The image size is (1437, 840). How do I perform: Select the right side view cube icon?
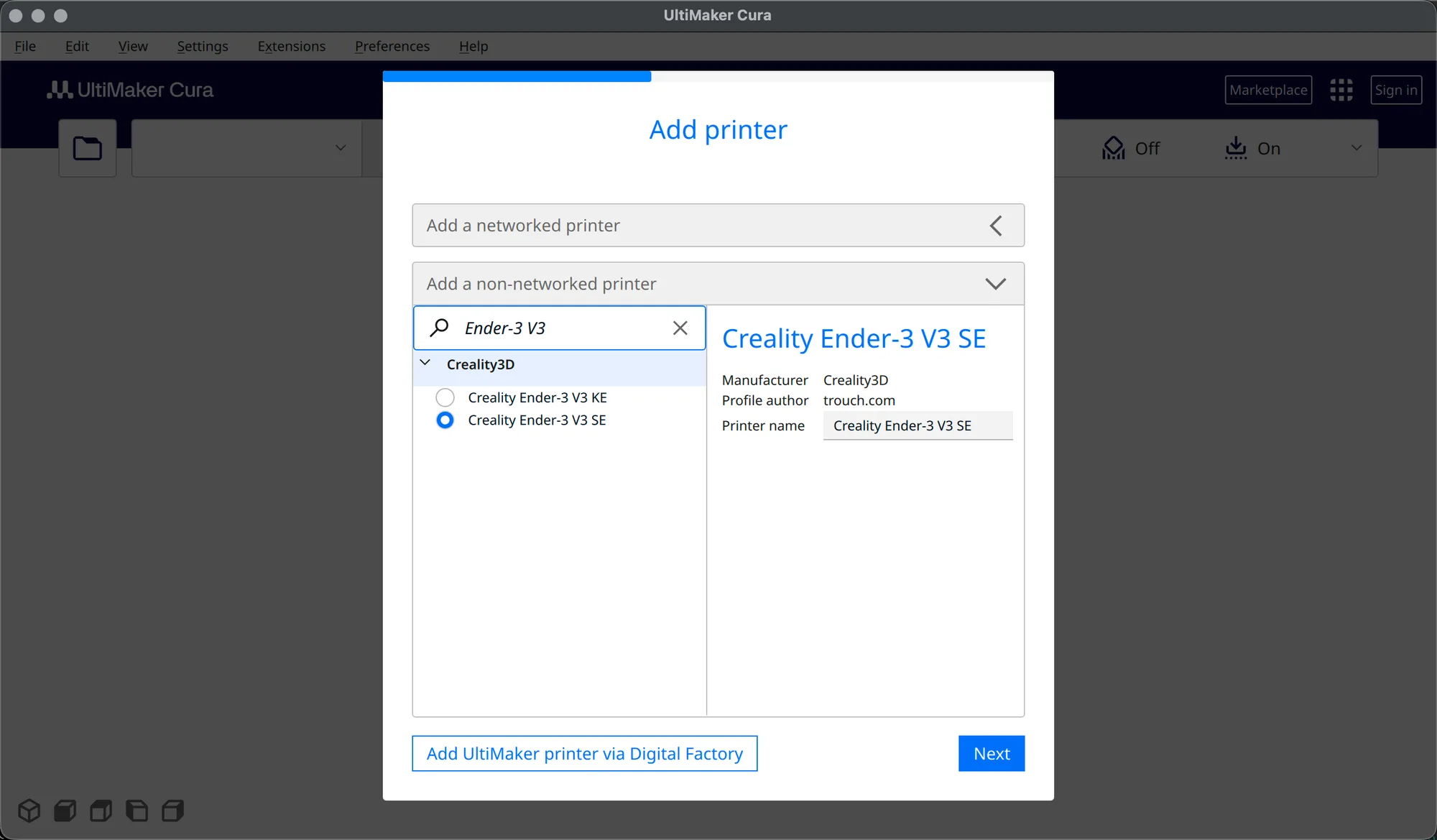tap(173, 811)
